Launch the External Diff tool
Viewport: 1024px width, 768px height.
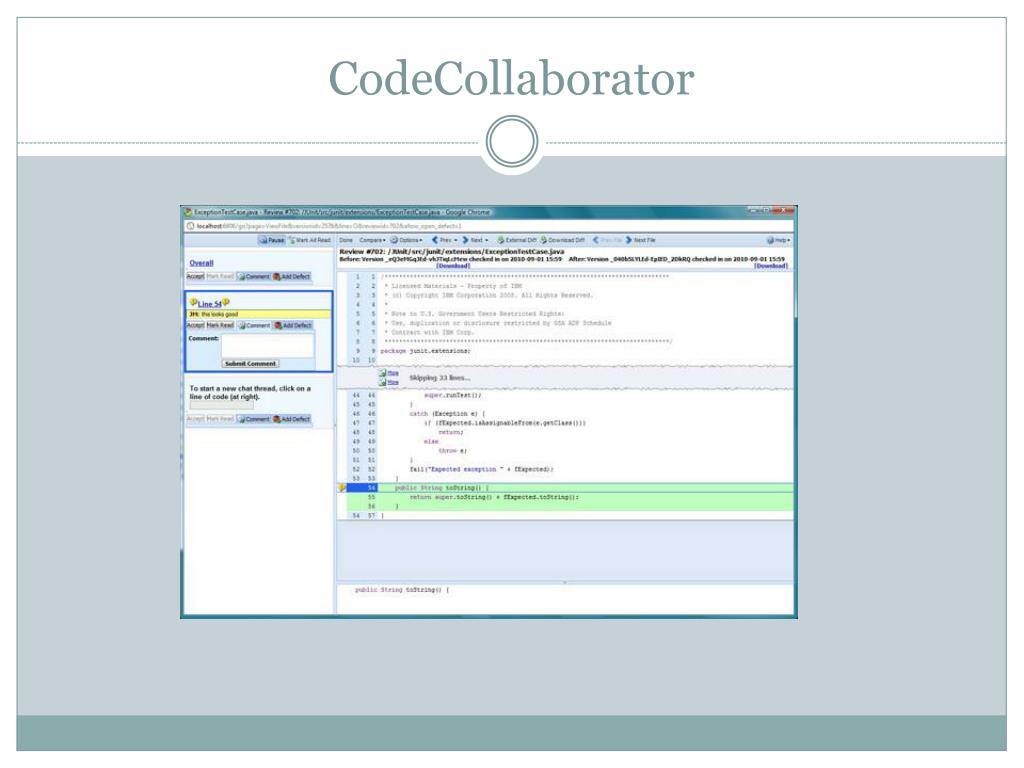click(x=517, y=240)
